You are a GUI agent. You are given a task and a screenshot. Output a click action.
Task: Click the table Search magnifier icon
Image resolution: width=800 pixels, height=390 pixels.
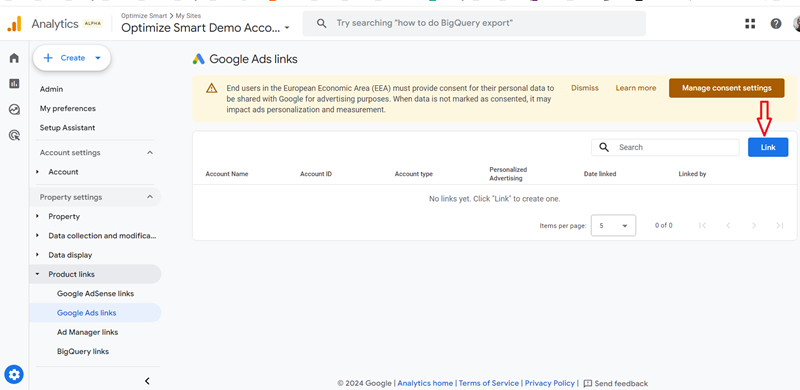pos(604,147)
